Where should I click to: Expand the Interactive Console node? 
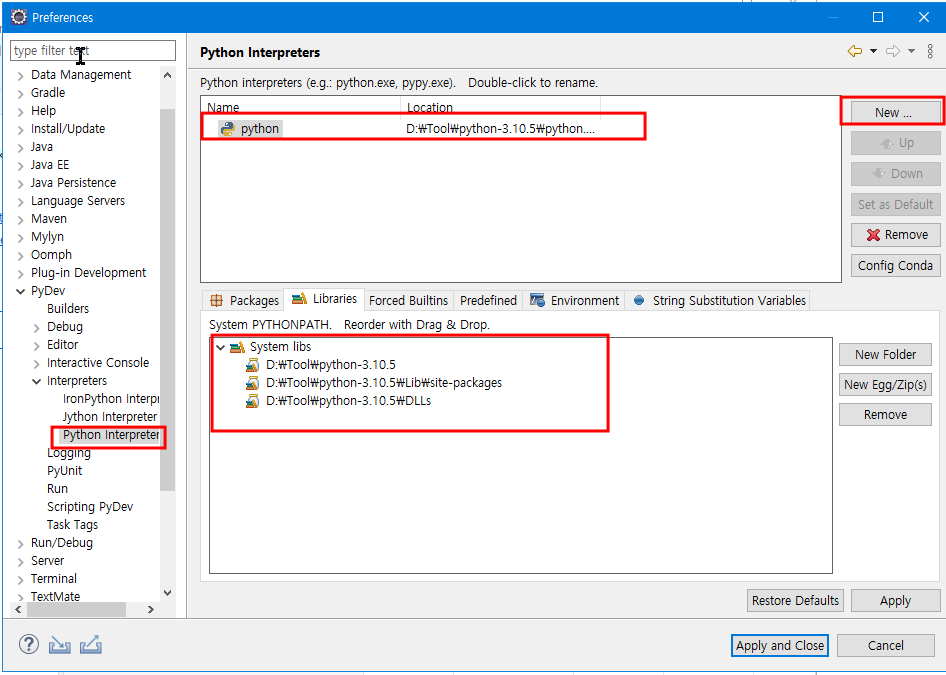click(x=37, y=364)
